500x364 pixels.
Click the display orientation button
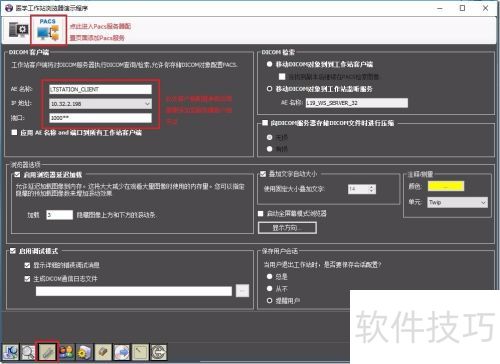287,228
